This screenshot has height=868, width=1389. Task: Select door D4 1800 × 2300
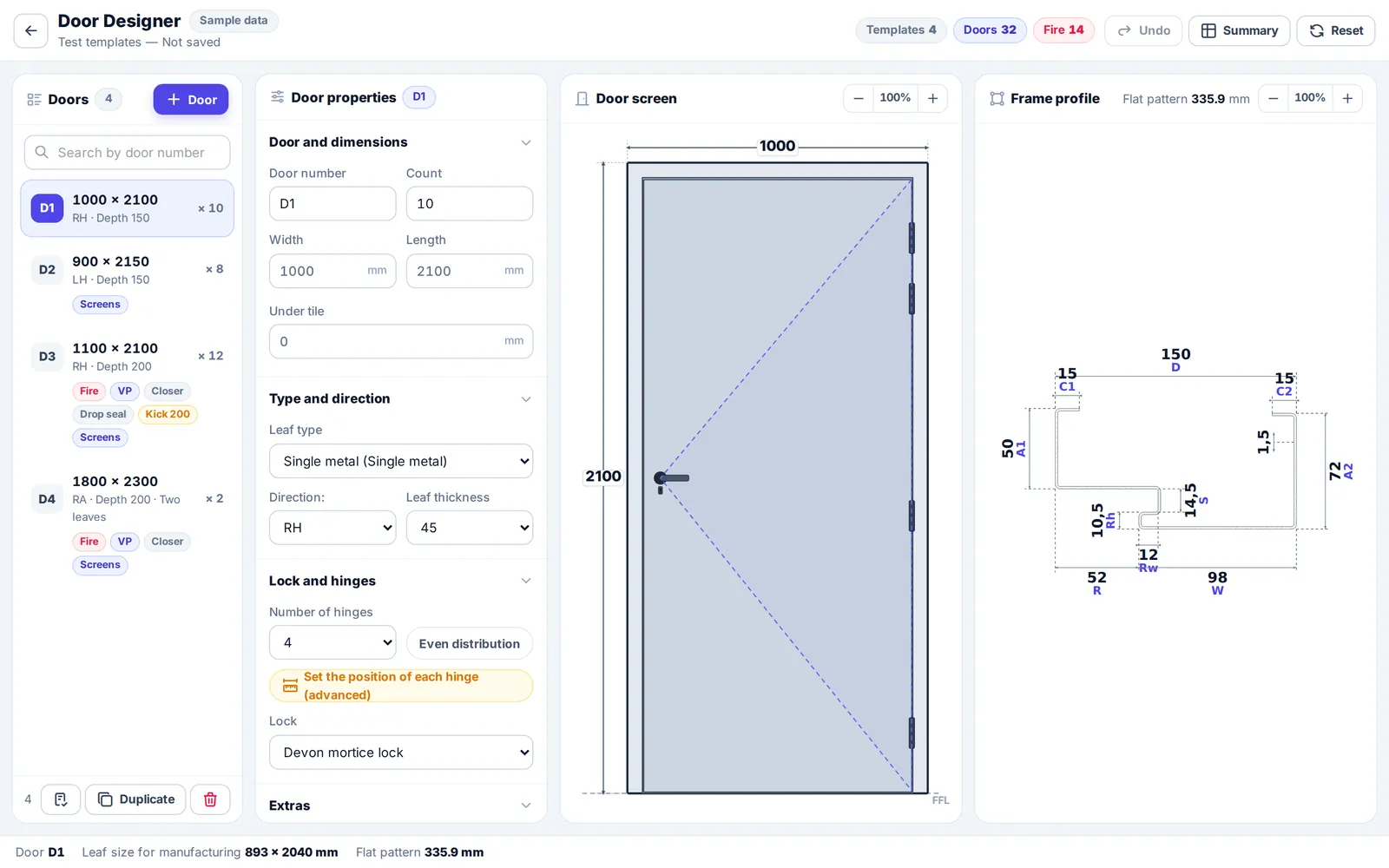pyautogui.click(x=128, y=523)
